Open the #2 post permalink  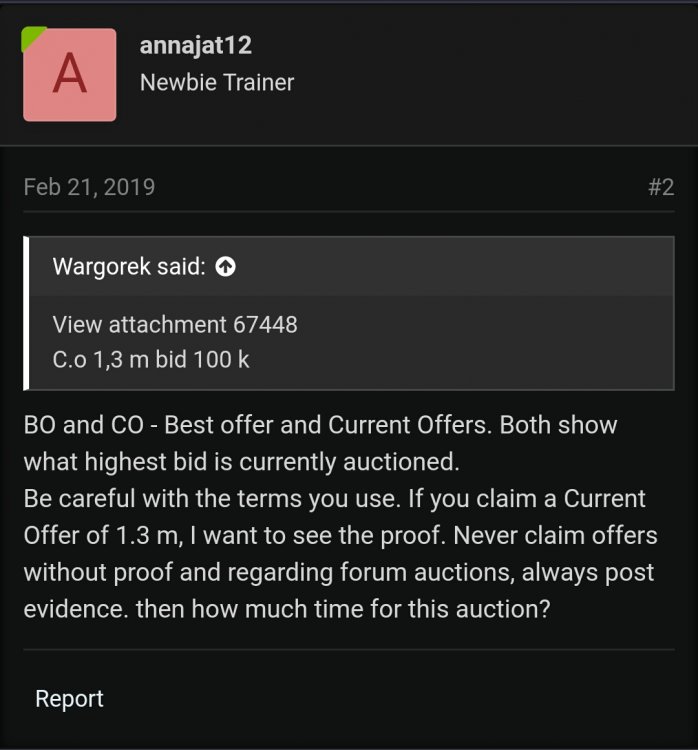pyautogui.click(x=661, y=187)
